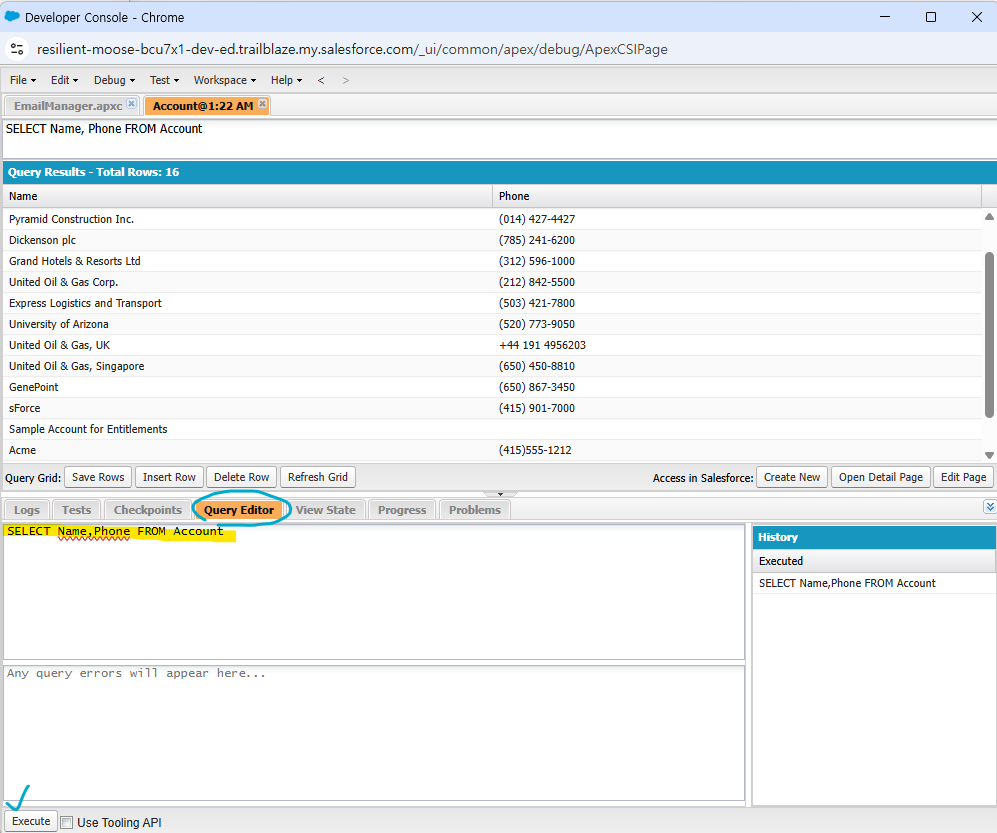Expand the Debug menu
The image size is (997, 833).
(x=114, y=80)
